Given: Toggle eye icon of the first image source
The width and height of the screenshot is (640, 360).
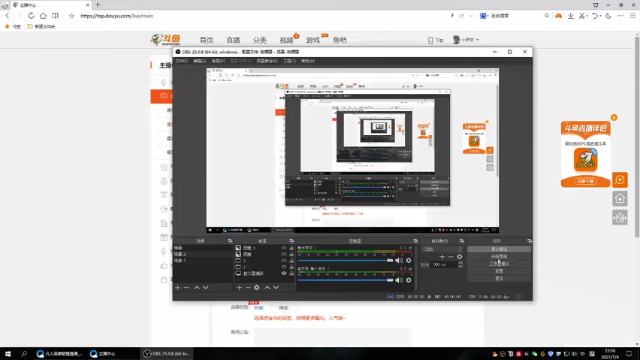Looking at the screenshot, I should coord(284,248).
